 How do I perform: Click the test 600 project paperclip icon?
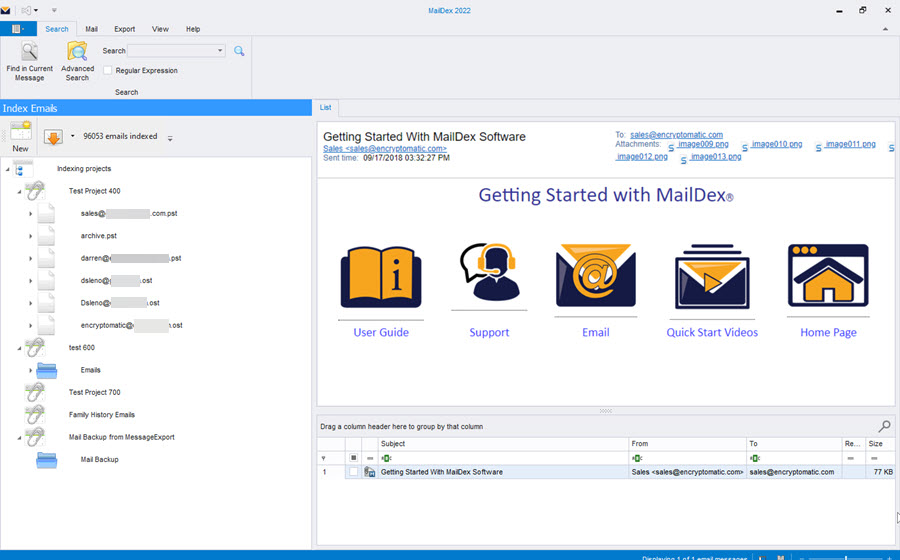[35, 347]
